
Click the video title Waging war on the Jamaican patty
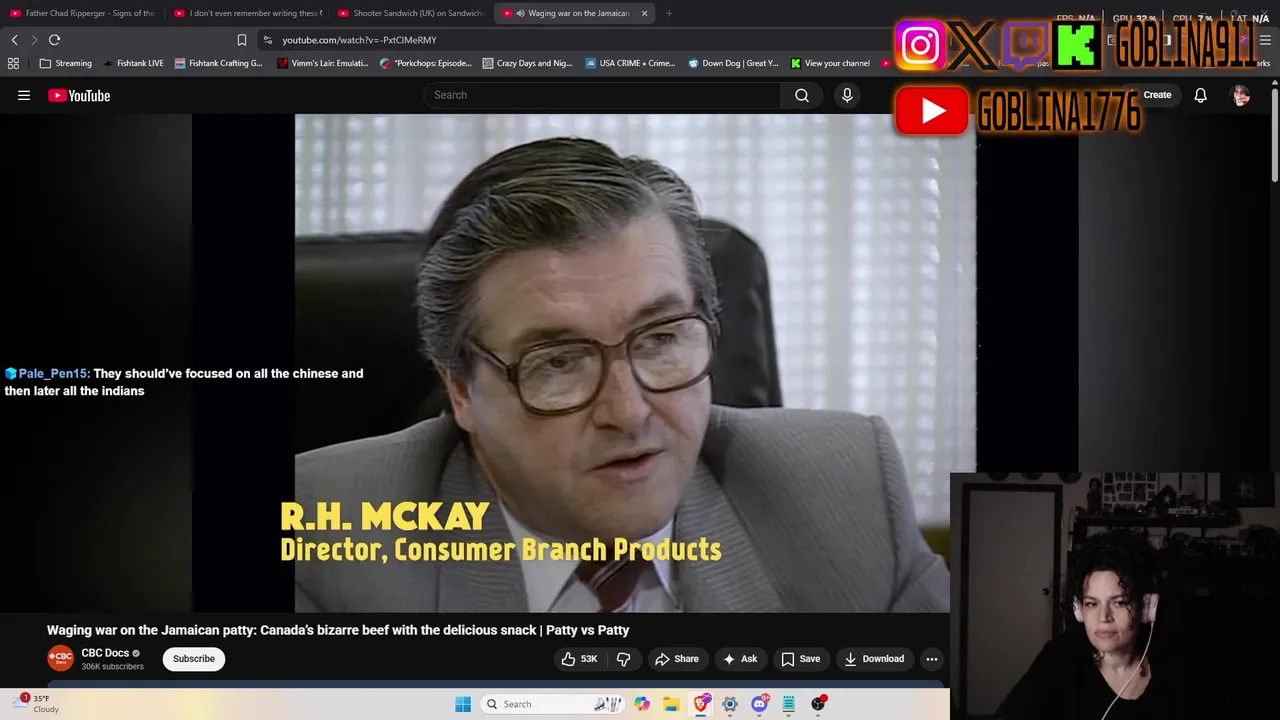click(x=338, y=630)
